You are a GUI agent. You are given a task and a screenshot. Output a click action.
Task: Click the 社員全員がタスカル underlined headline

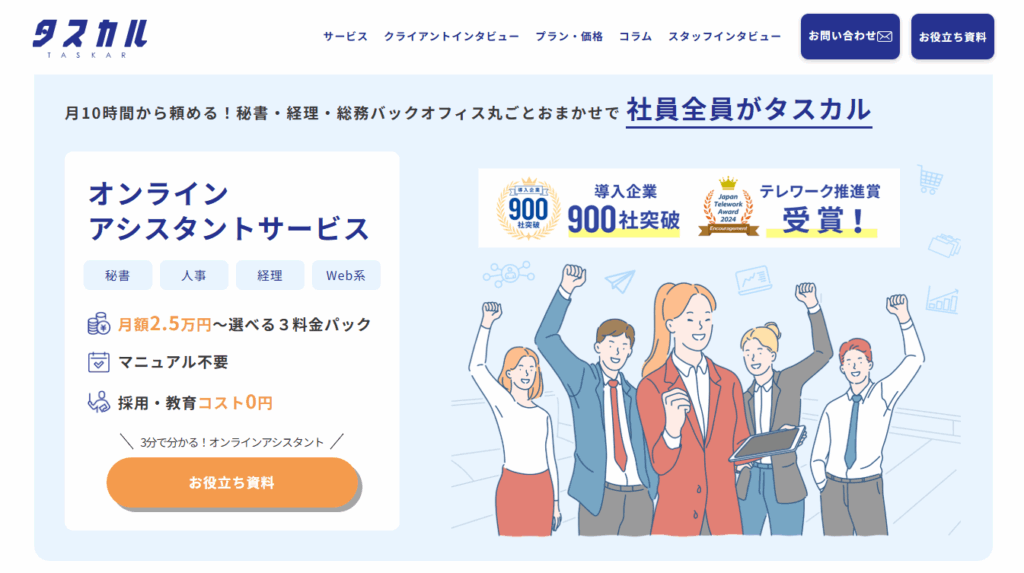[748, 110]
